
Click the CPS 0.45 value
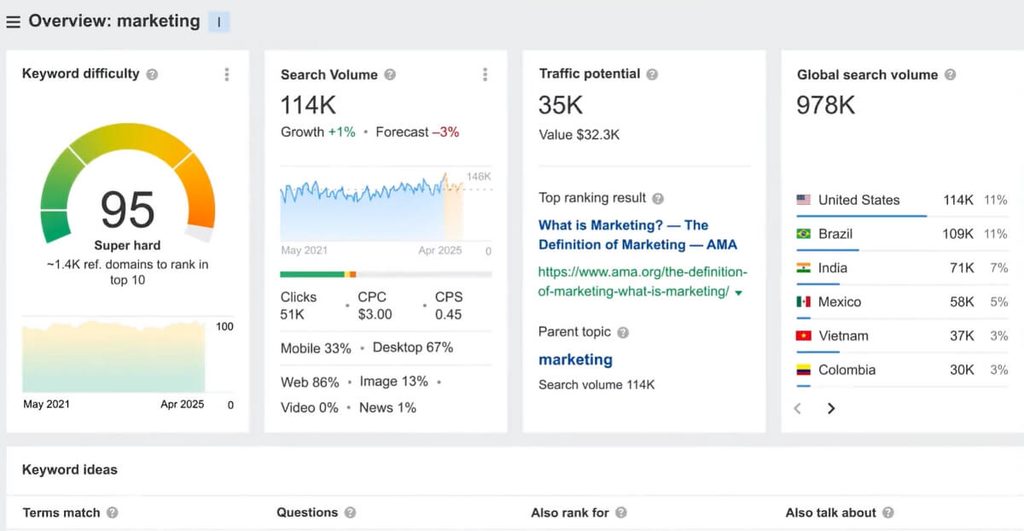[x=449, y=306]
